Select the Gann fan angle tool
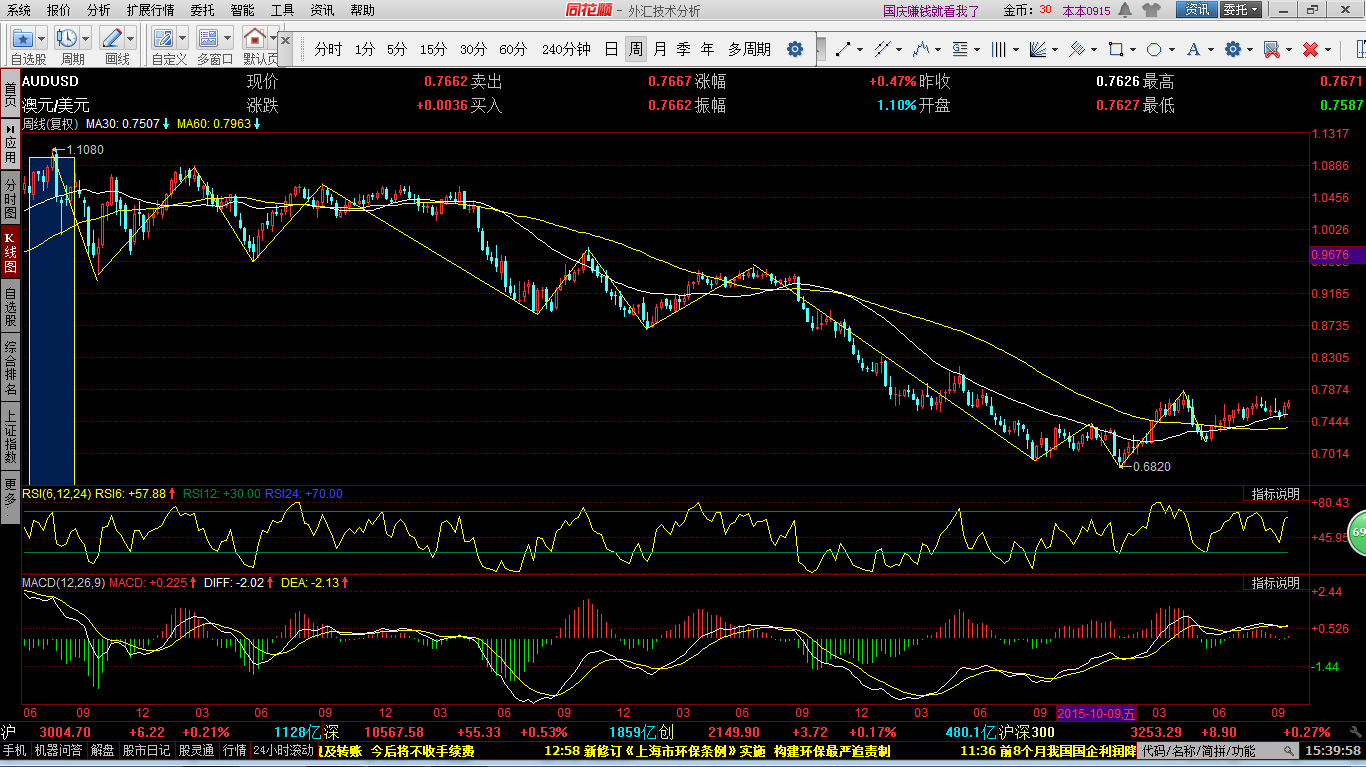1366x767 pixels. point(1038,49)
